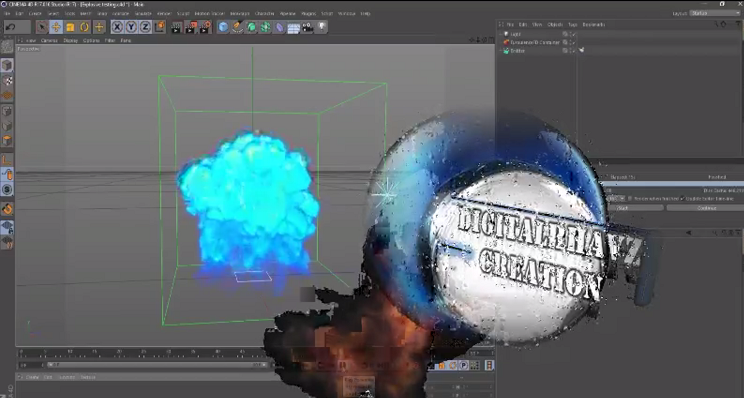Viewport: 744px width, 398px height.
Task: Add a Cube primitive object
Action: pos(223,27)
